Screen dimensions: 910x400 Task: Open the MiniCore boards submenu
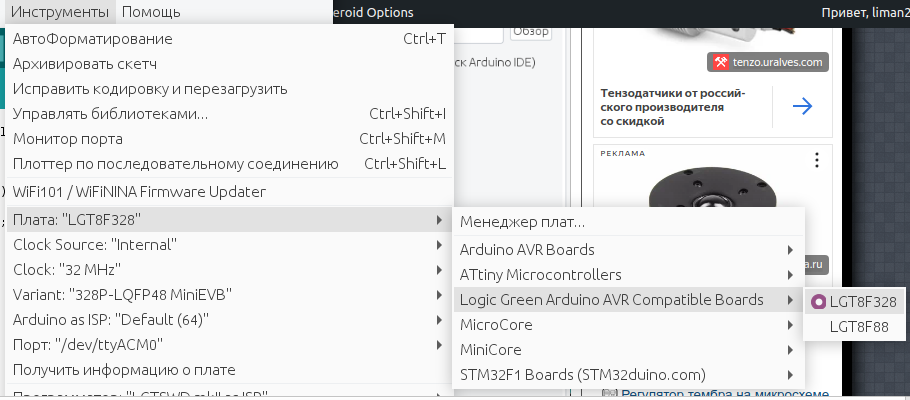[x=628, y=350]
